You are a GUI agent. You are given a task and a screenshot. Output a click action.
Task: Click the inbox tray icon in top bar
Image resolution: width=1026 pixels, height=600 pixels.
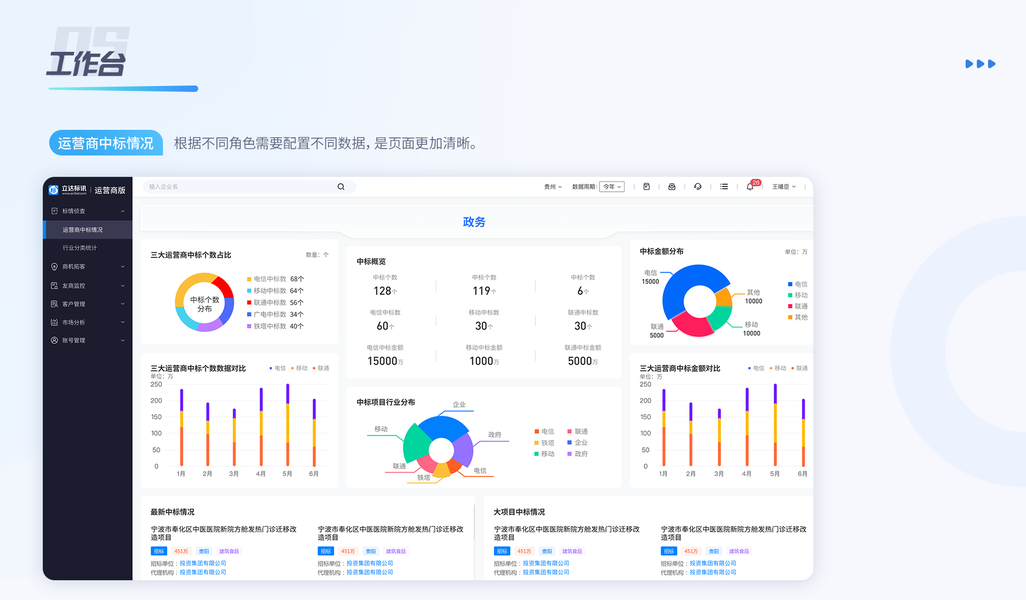click(x=671, y=186)
